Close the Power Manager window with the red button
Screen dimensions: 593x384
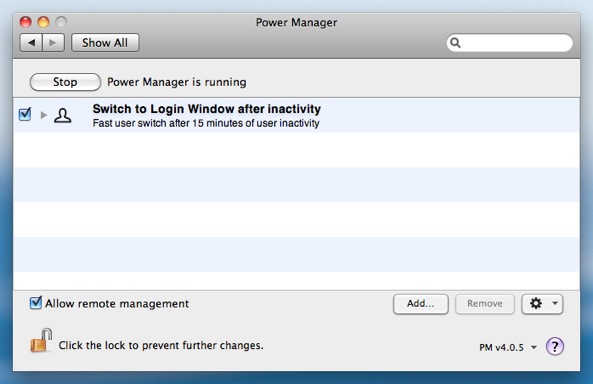pos(25,22)
